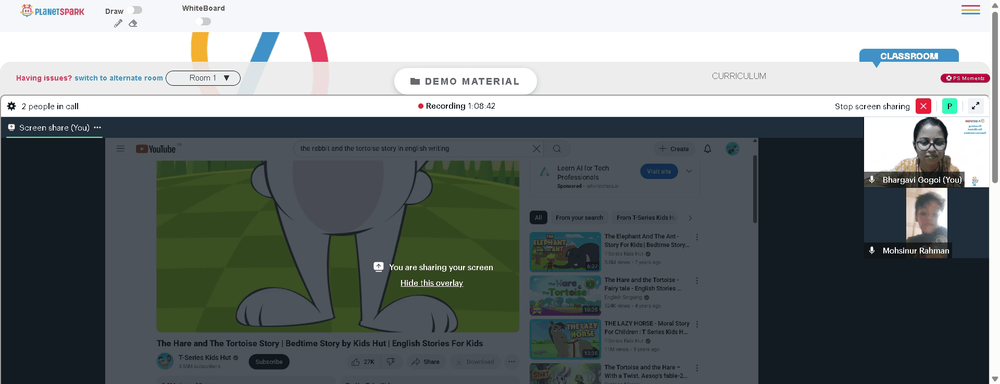Expand call view to fullscreen

click(x=976, y=107)
